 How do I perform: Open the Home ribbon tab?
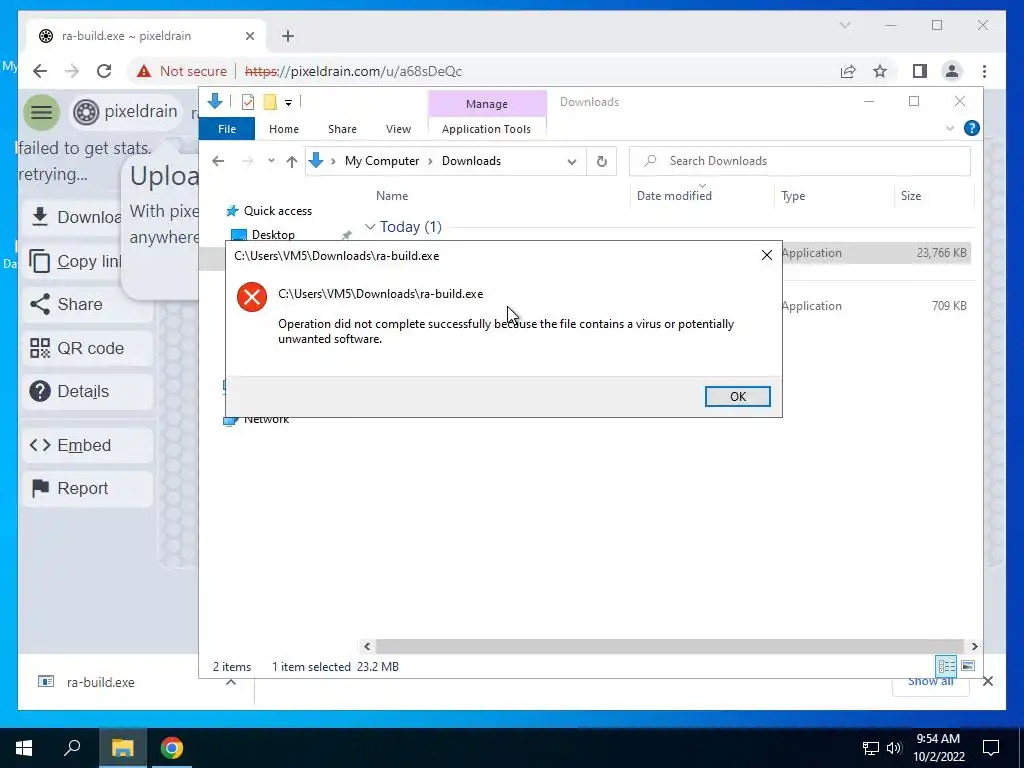pos(283,129)
